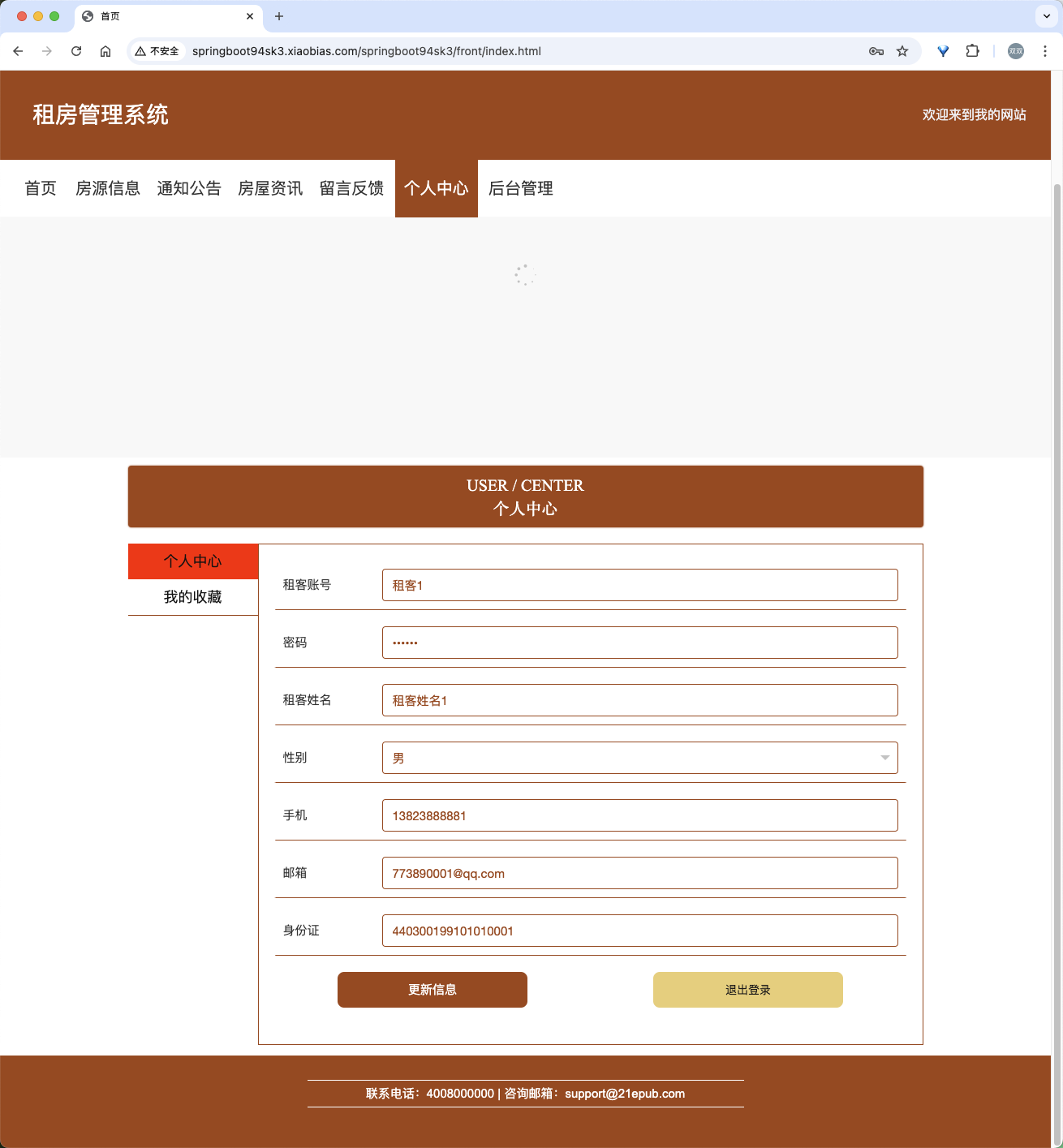
Task: Click the 更新信息 button
Action: coord(433,990)
